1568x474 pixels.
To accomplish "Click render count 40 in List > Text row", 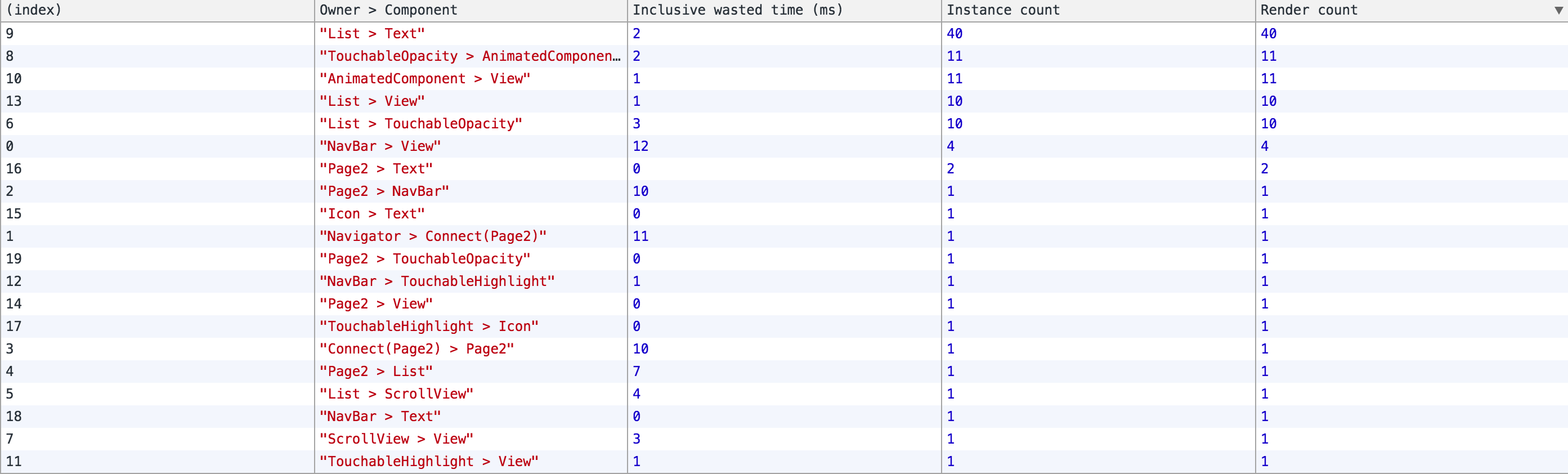I will point(1269,33).
